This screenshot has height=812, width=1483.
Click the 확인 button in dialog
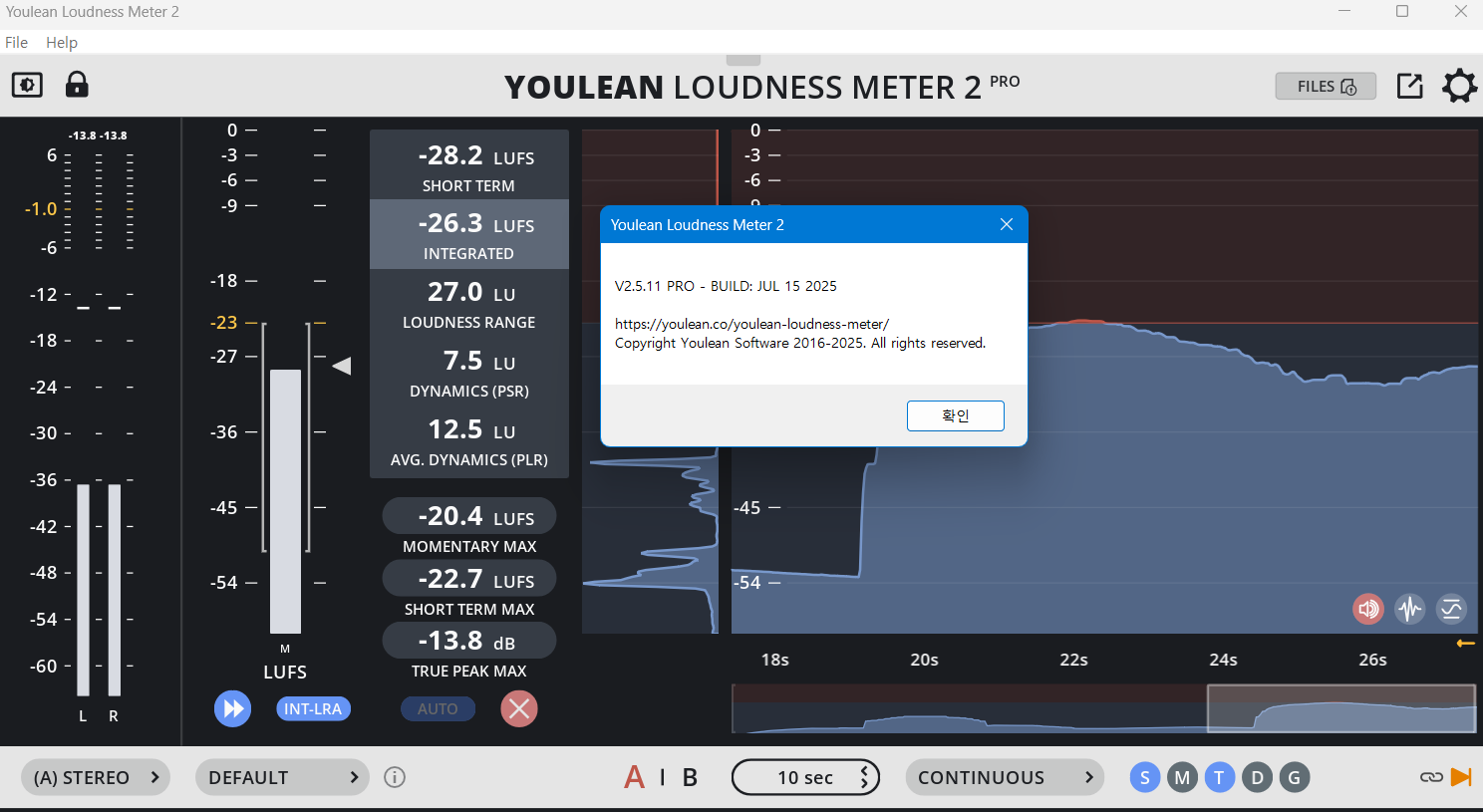(956, 415)
